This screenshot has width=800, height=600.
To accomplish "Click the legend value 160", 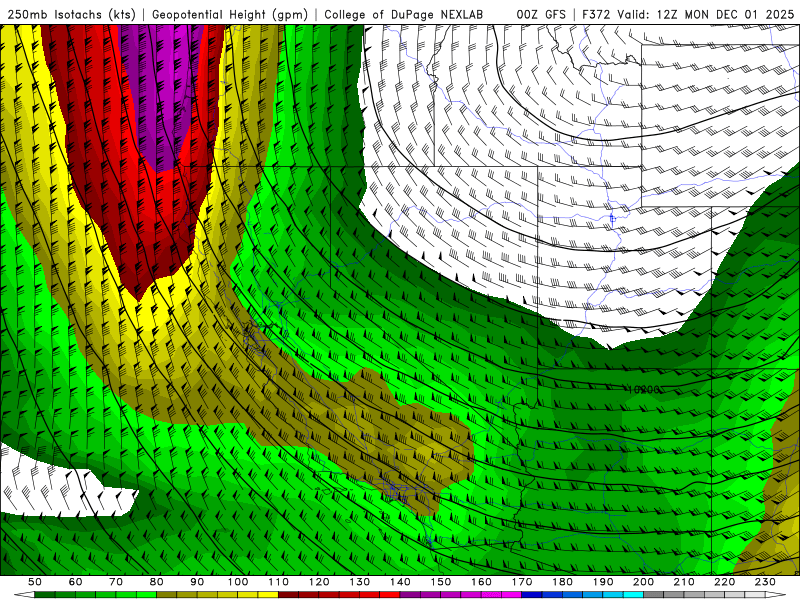I will click(481, 582).
